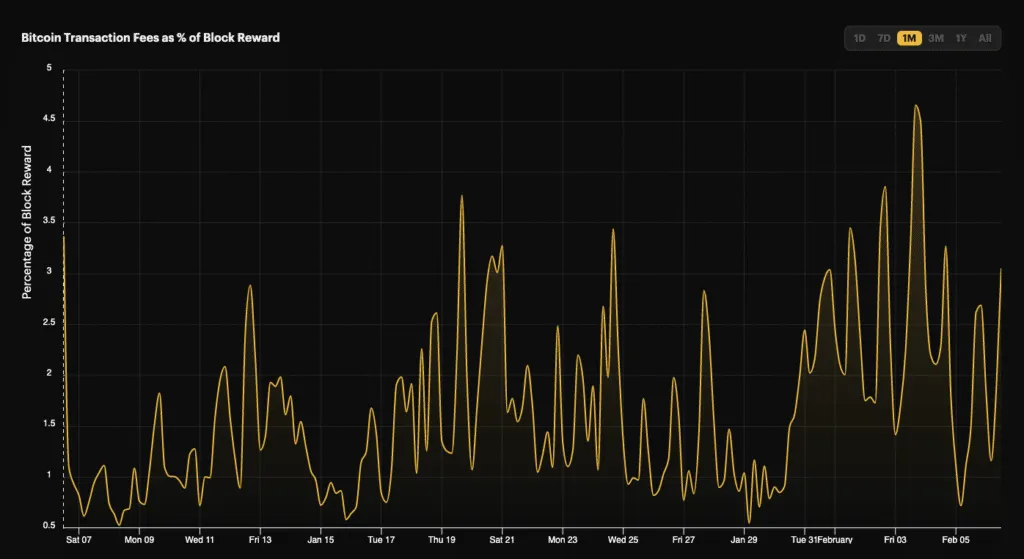The width and height of the screenshot is (1024, 559).
Task: Click the 'Fri 03' date label
Action: pos(895,540)
